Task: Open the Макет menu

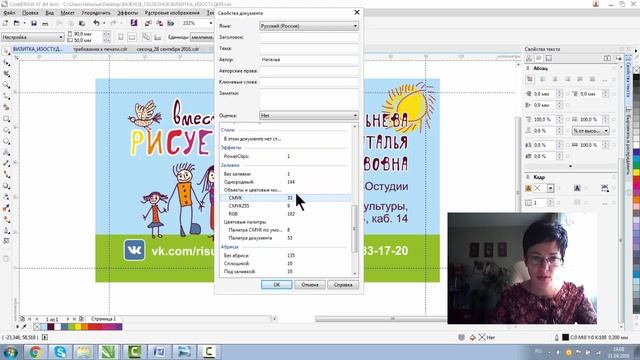Action: (67, 13)
